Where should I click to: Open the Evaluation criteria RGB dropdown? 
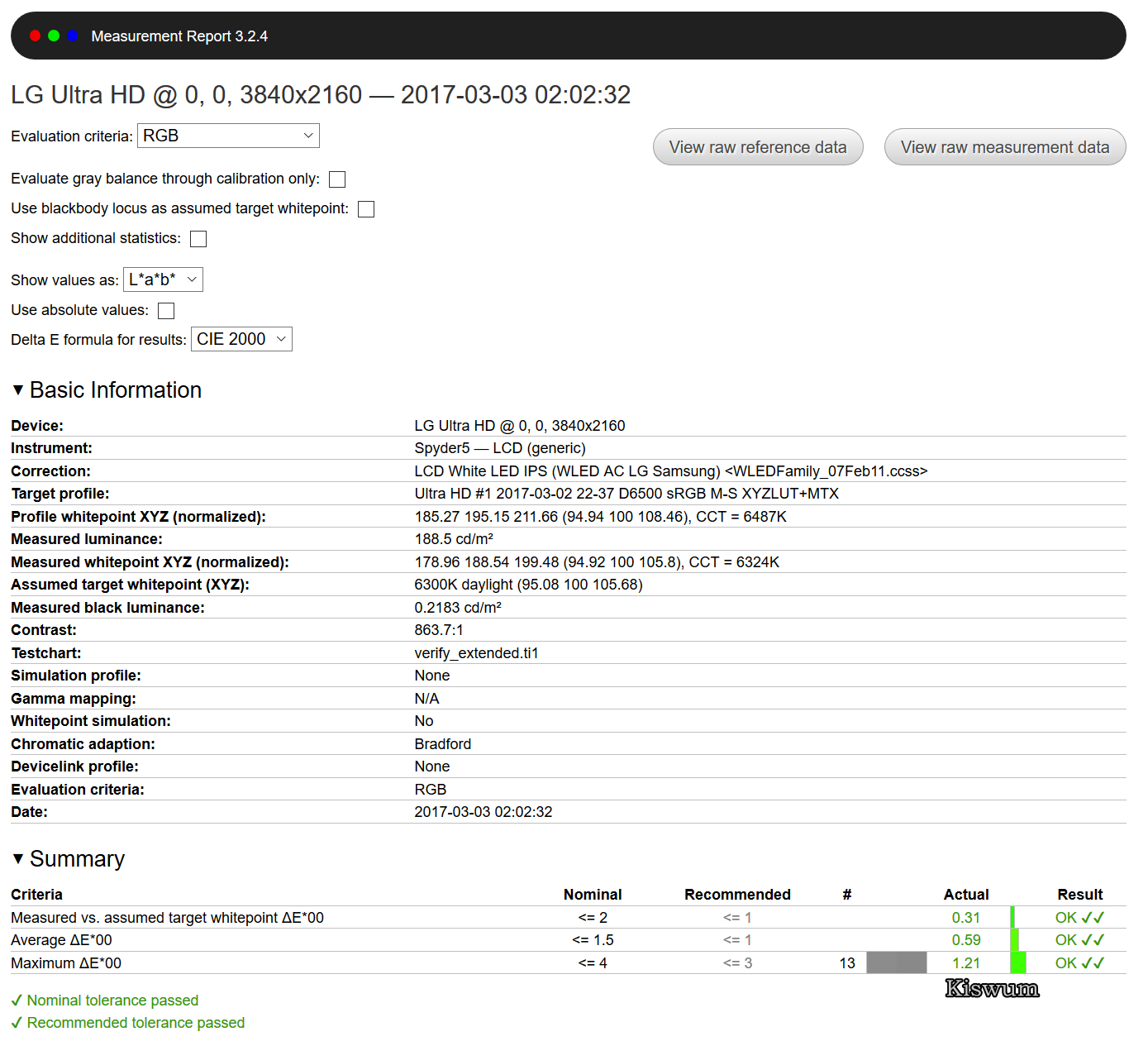click(228, 136)
